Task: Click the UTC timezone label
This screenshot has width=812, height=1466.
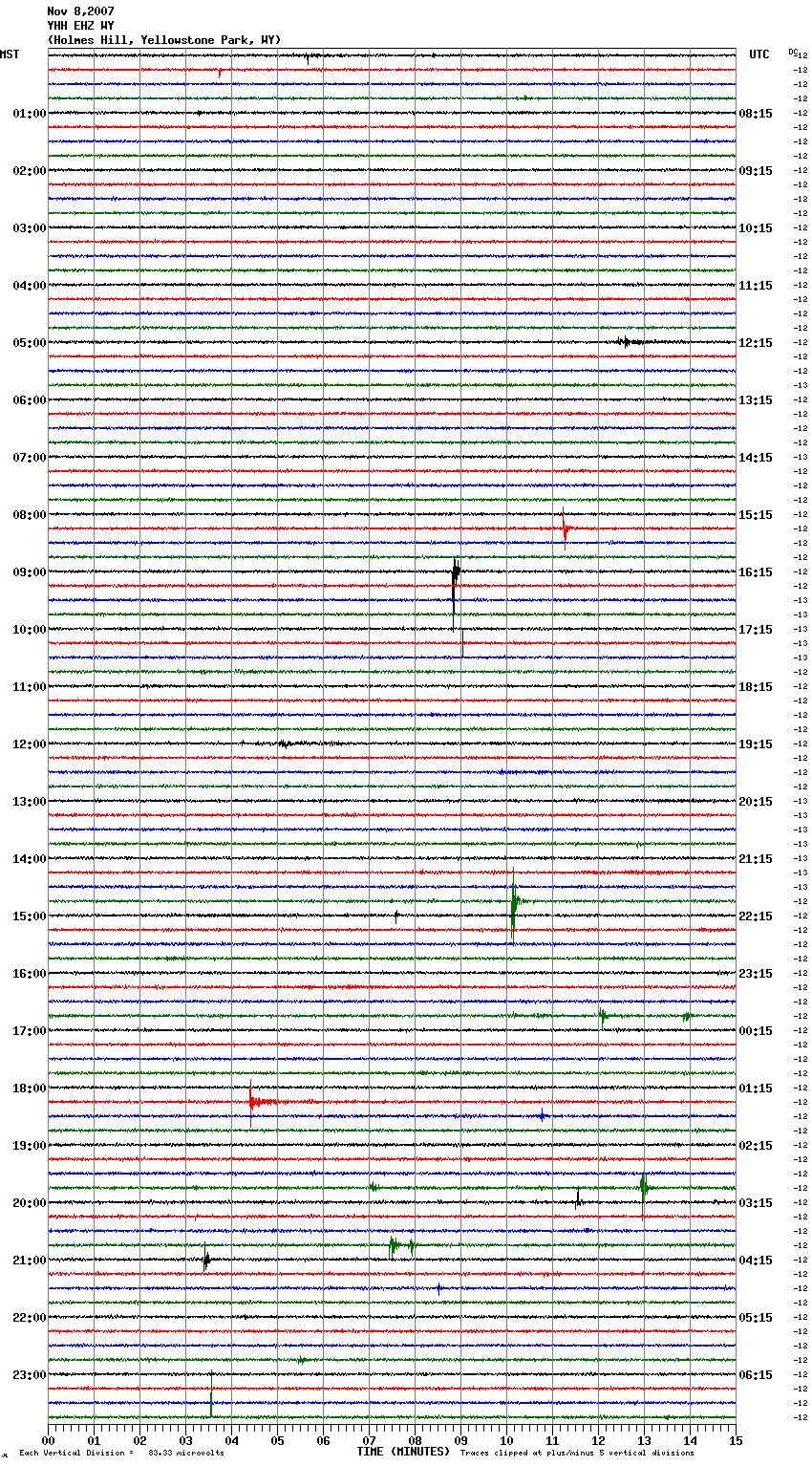Action: [x=759, y=54]
